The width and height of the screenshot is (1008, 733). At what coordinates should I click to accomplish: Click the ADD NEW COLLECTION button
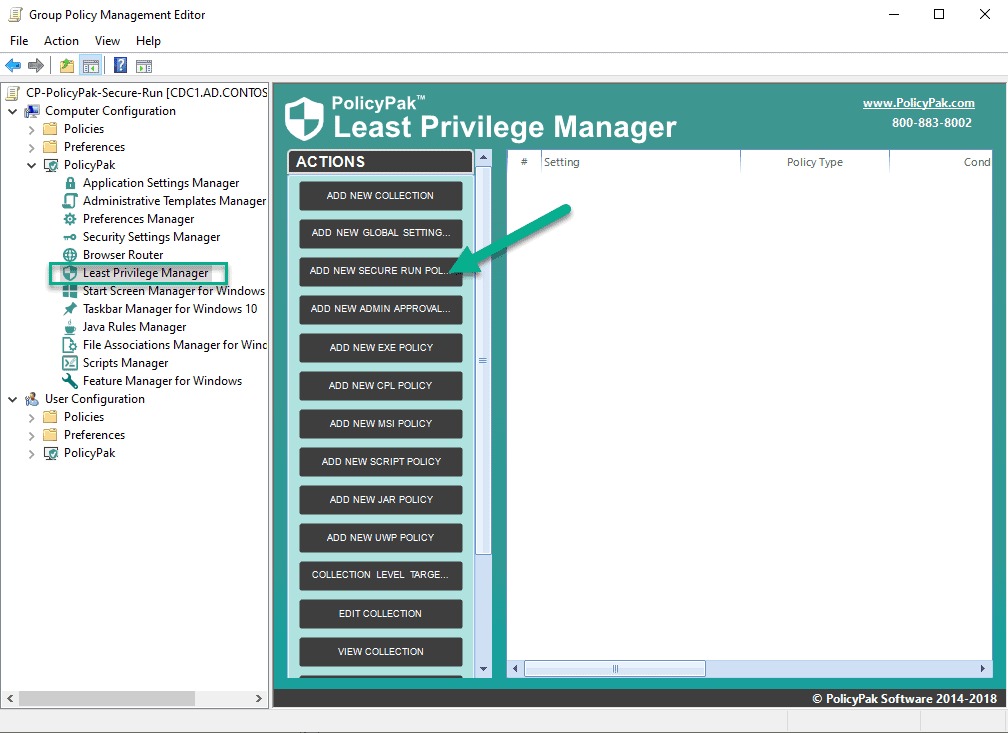click(381, 195)
